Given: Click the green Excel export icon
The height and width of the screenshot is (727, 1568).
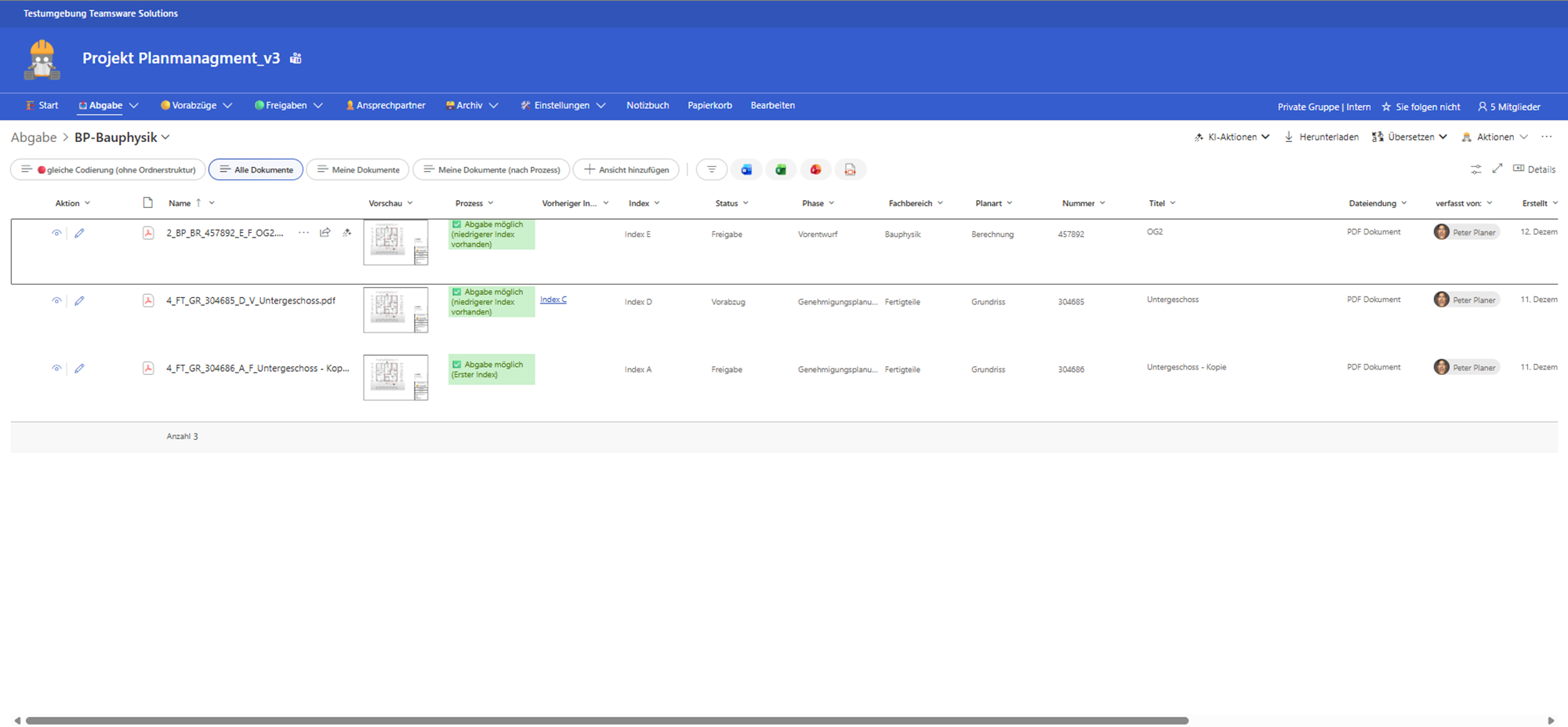Looking at the screenshot, I should [x=781, y=169].
